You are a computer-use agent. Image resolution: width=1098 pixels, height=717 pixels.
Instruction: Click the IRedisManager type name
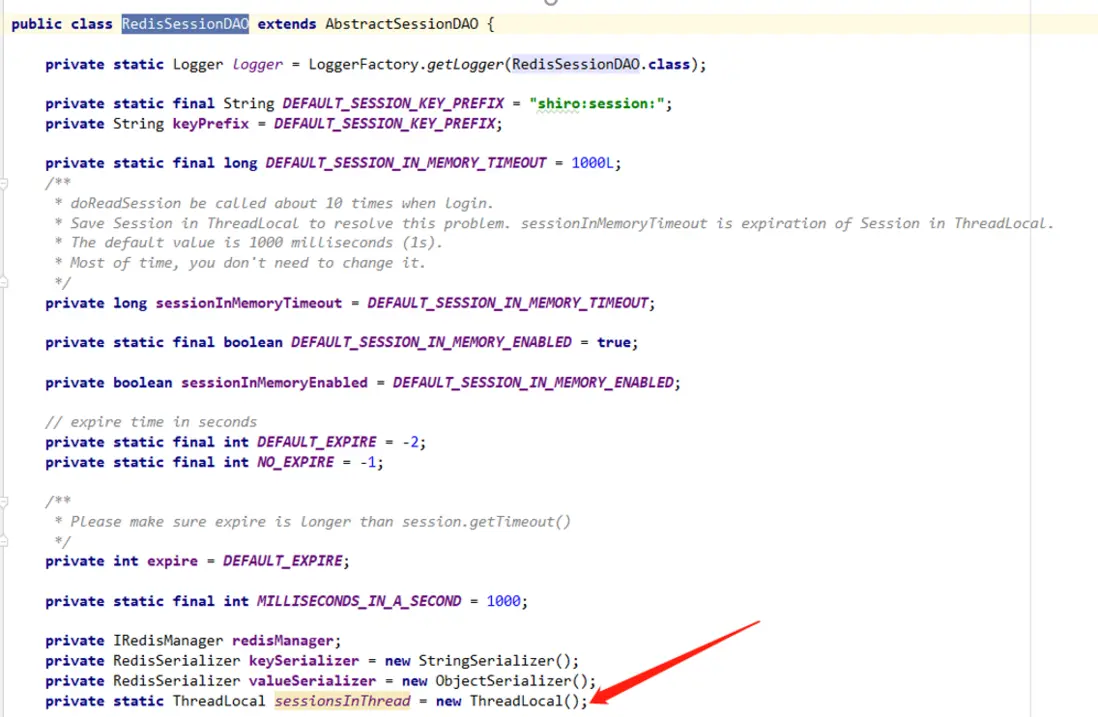pyautogui.click(x=168, y=641)
